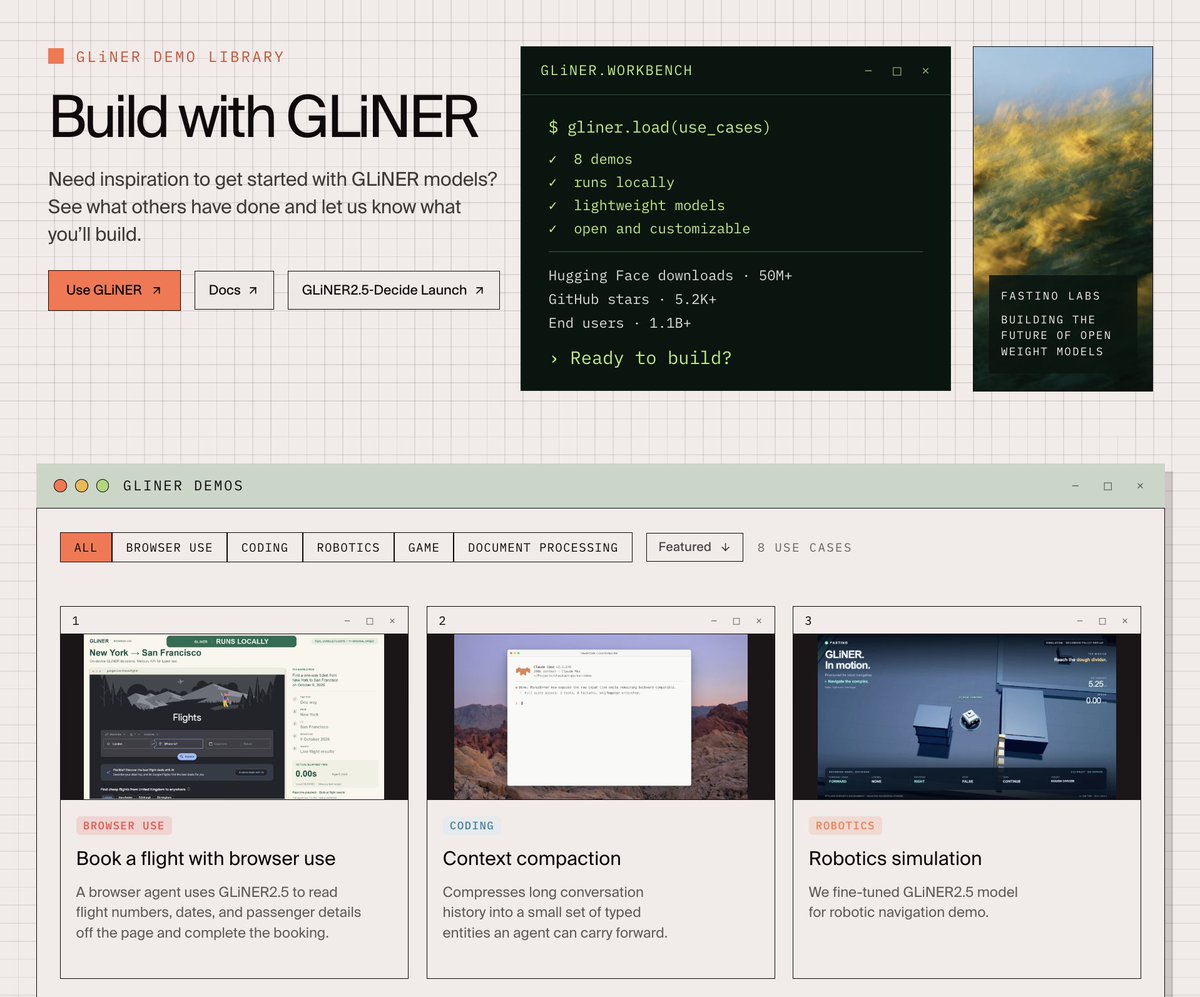Click the '8 USE CASES' count label
The image size is (1200, 997).
805,547
